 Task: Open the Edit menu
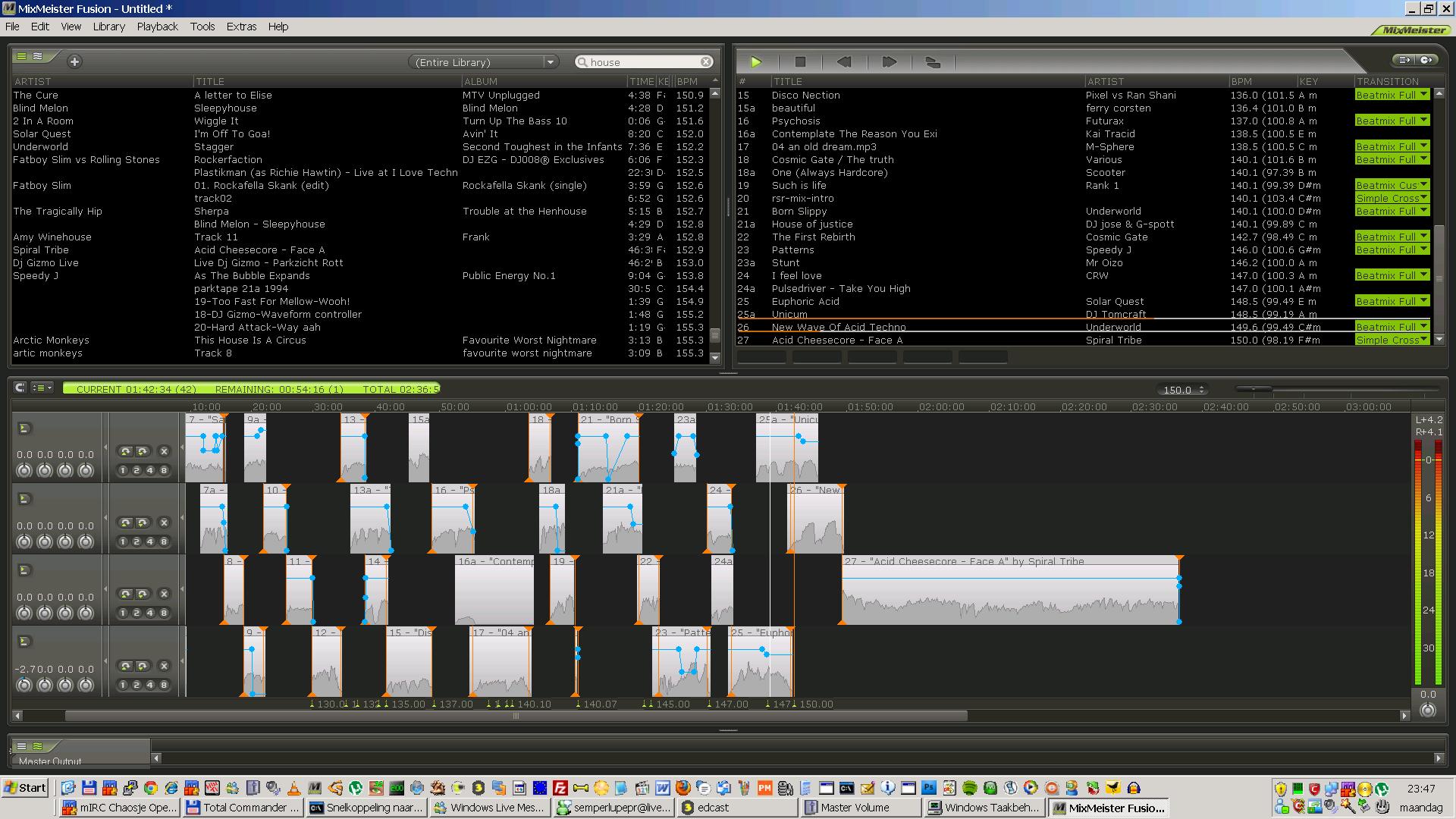coord(40,27)
